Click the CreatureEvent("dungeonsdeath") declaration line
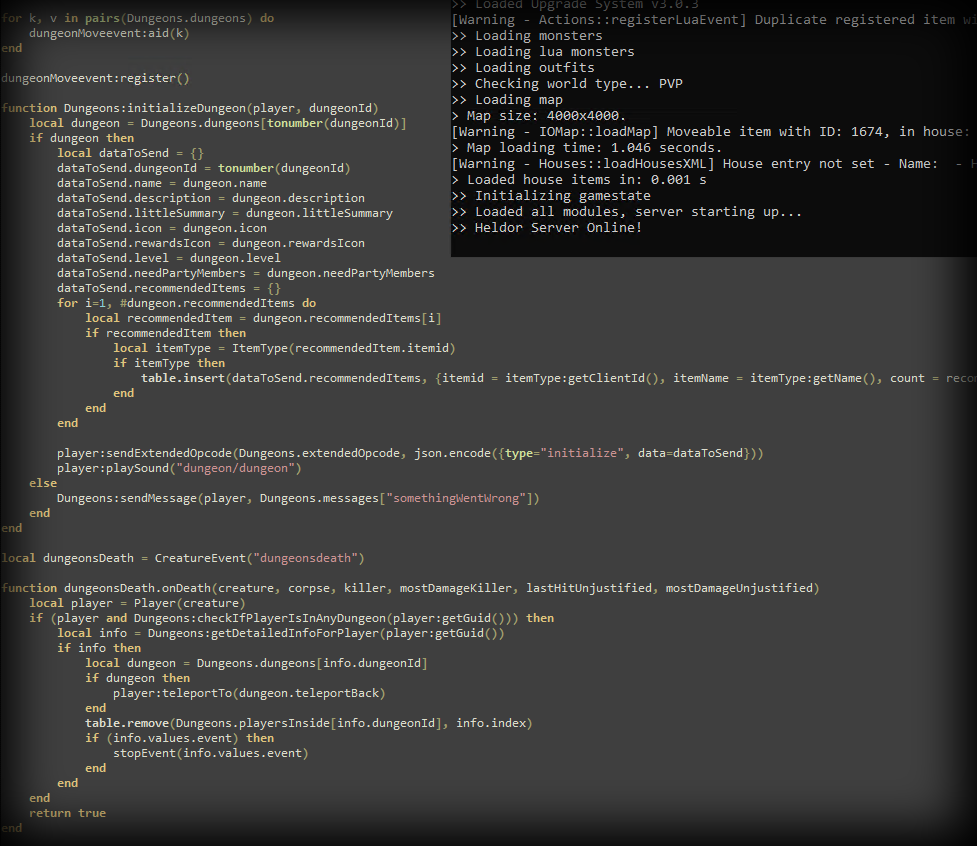The height and width of the screenshot is (846, 977). (183, 558)
